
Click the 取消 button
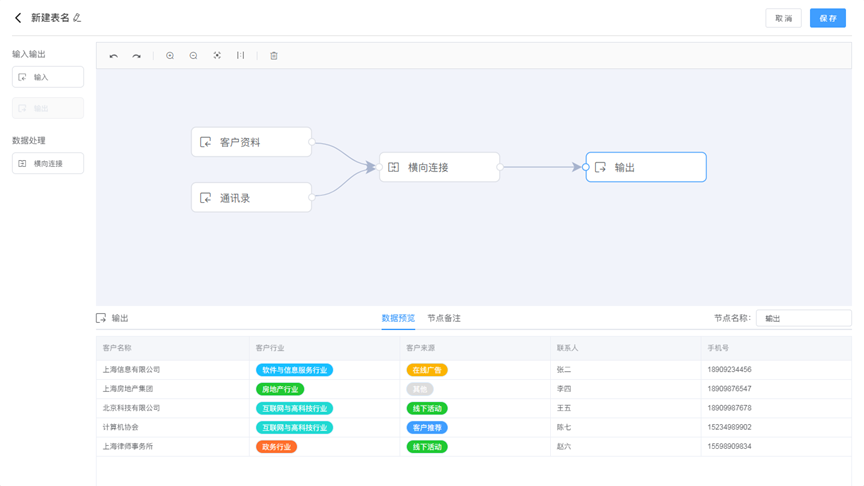(783, 18)
